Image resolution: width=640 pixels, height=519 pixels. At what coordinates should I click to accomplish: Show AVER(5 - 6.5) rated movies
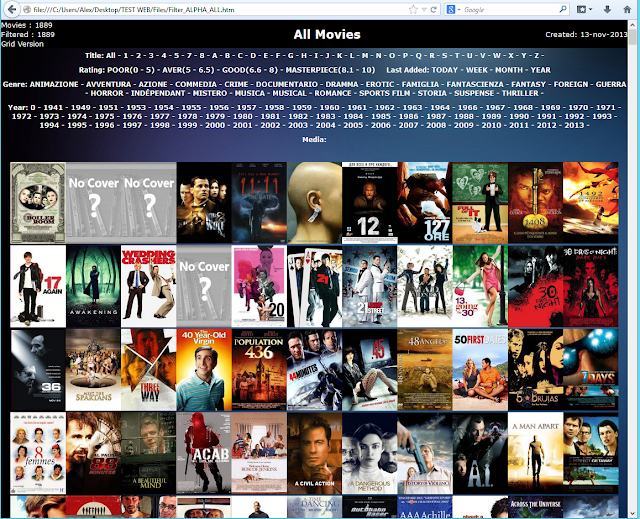[188, 70]
